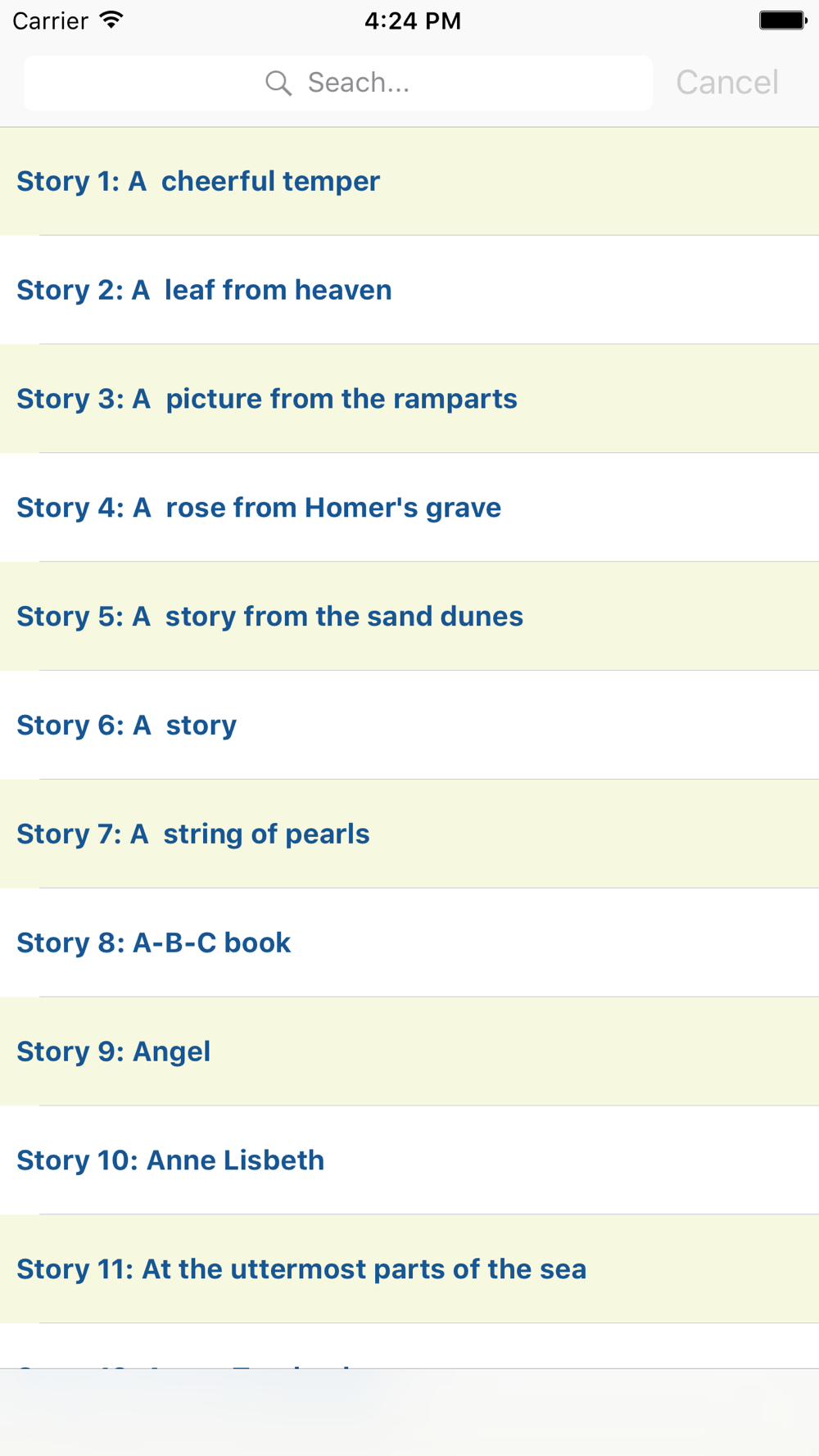Tap the Wi-Fi signal icon

coord(111,20)
